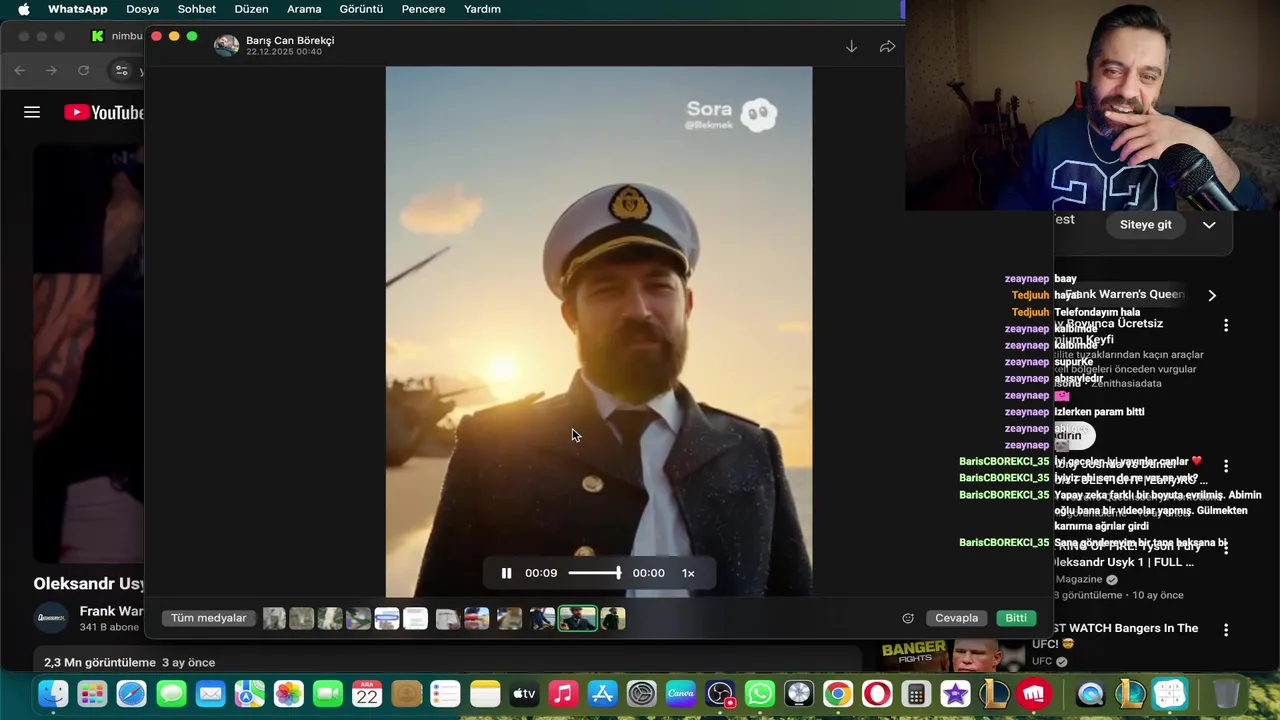Open Notes from the dock
Image resolution: width=1280 pixels, height=720 pixels.
point(485,693)
